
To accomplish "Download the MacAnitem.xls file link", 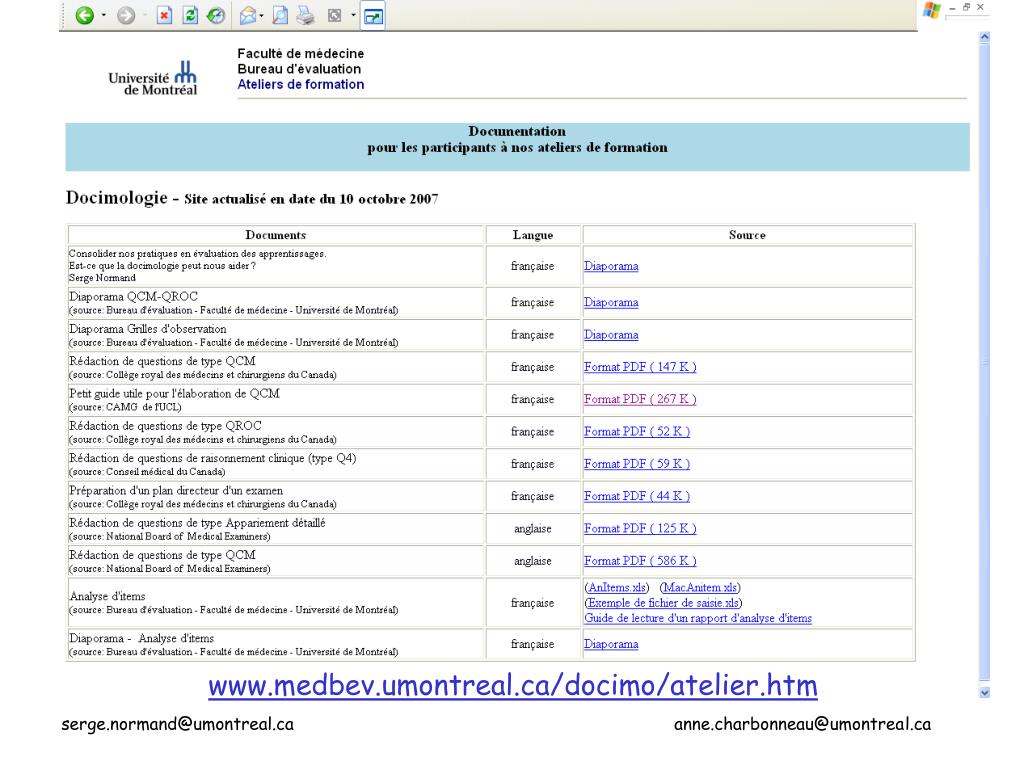I will pos(700,588).
